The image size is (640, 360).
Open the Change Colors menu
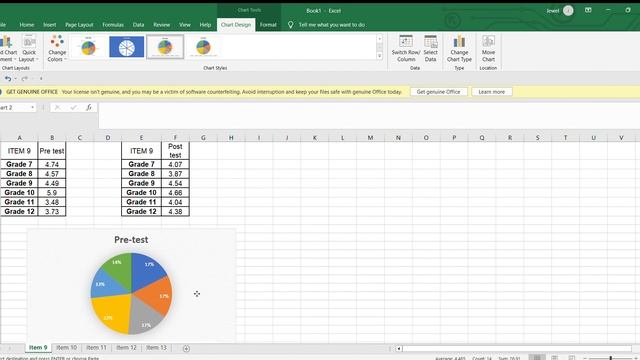tap(57, 49)
